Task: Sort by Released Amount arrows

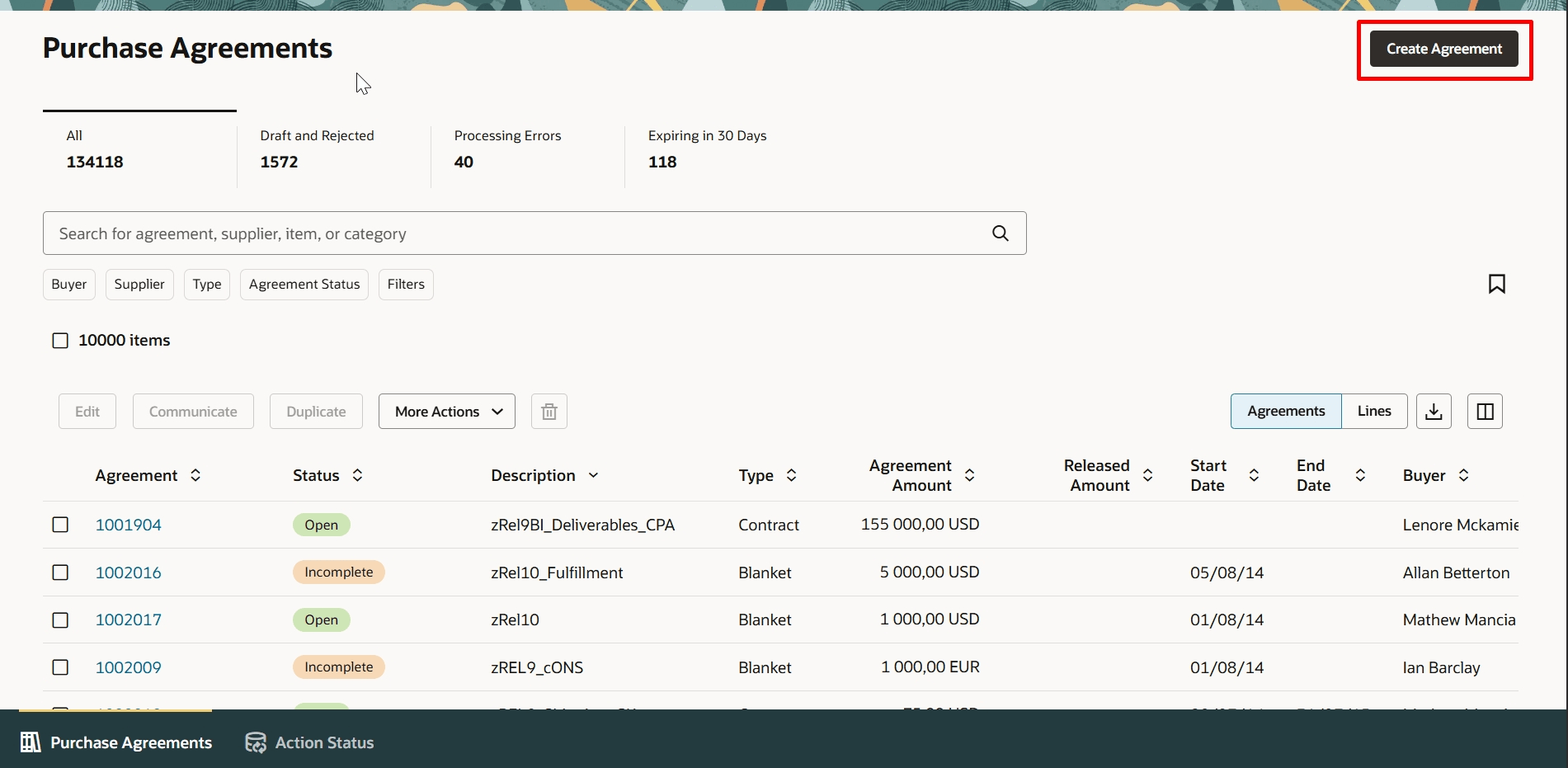Action: click(1147, 475)
